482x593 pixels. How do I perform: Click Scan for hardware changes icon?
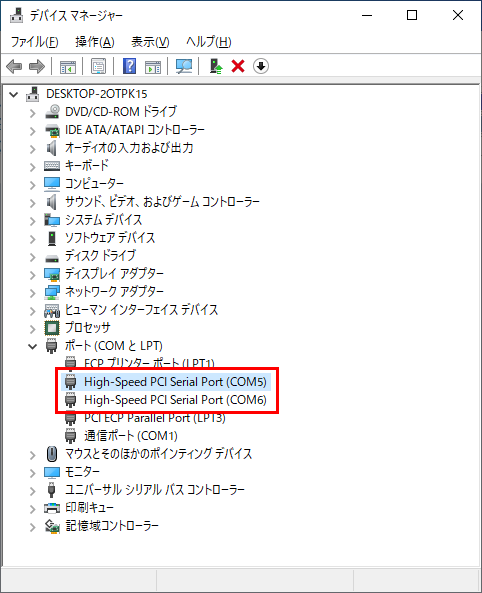tap(184, 67)
